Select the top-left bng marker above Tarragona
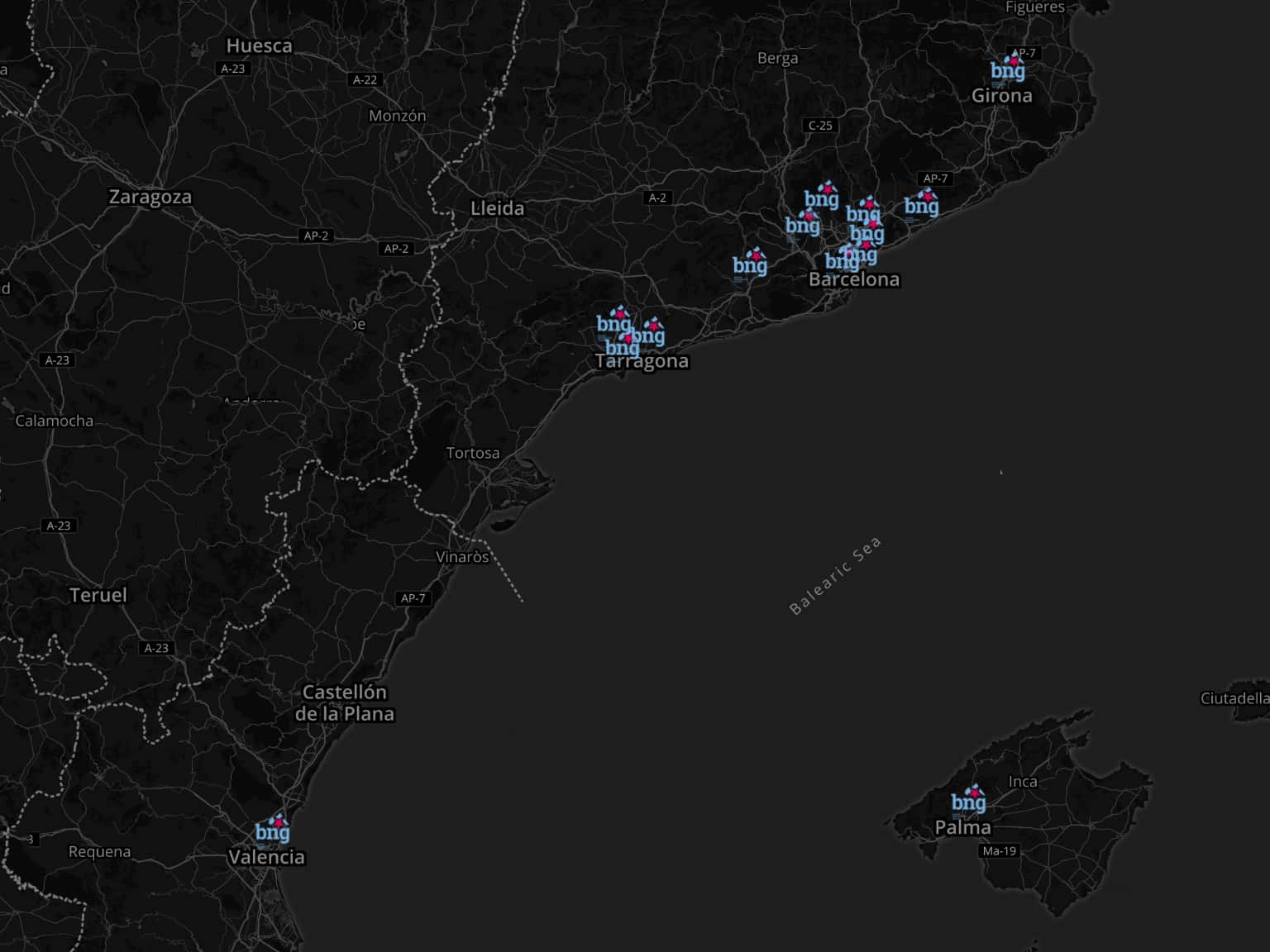 pyautogui.click(x=613, y=321)
